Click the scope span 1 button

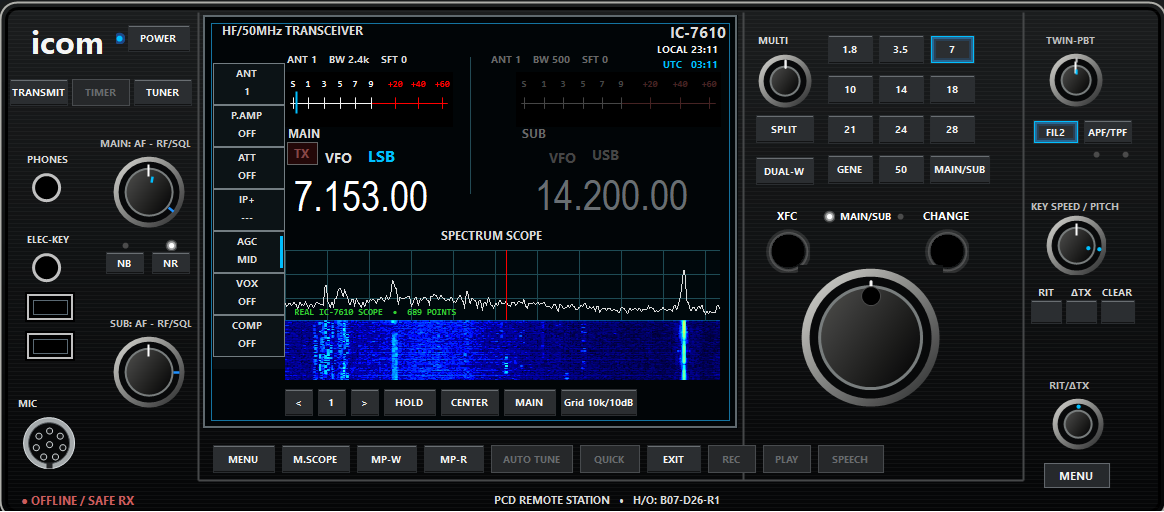[332, 403]
